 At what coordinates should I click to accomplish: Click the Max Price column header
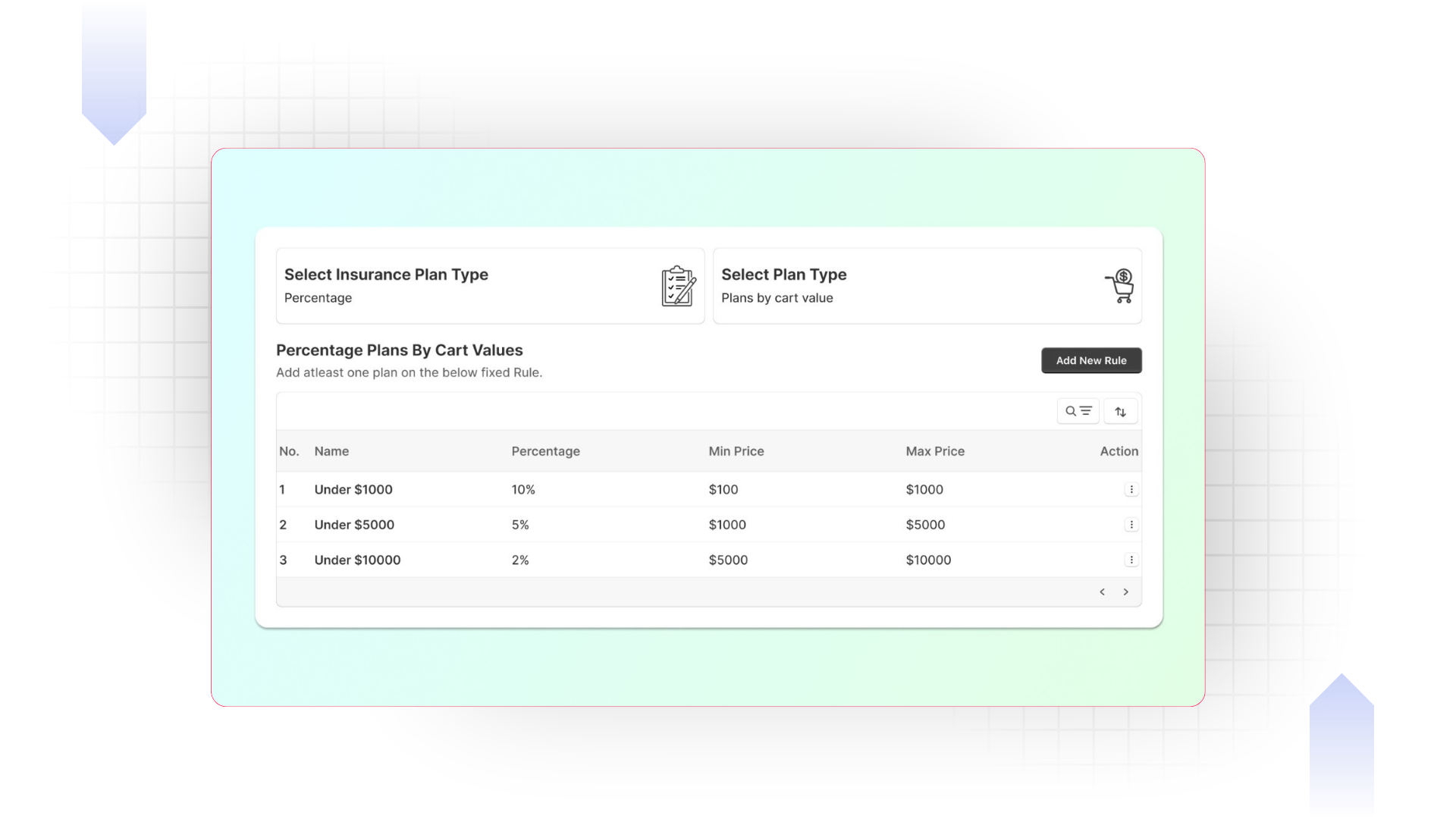[x=934, y=451]
